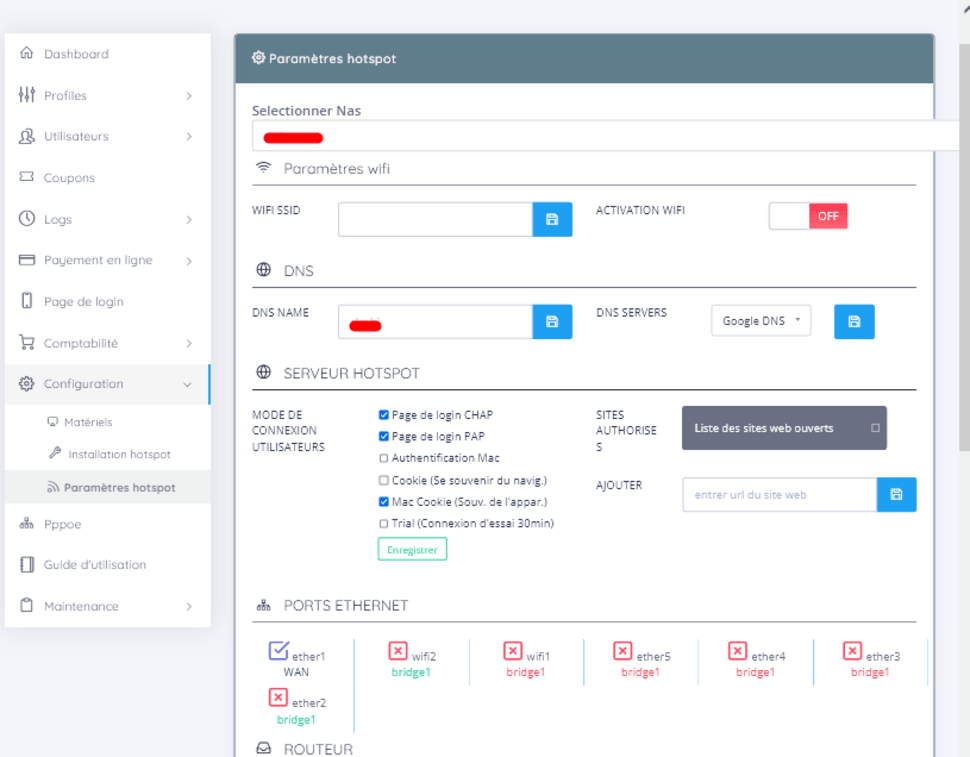The image size is (970, 757).
Task: Open the Google DNS dropdown
Action: pos(761,321)
